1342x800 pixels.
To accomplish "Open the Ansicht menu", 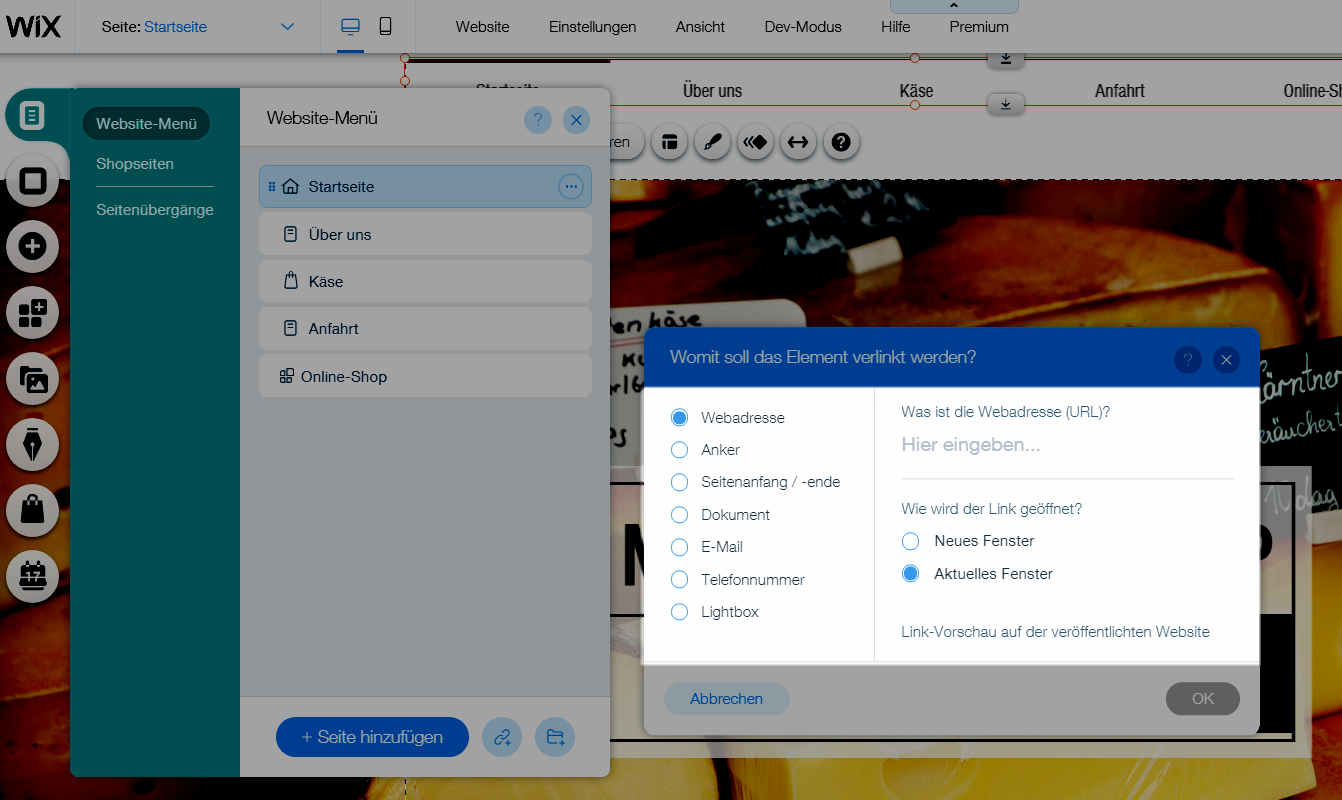I will click(700, 27).
